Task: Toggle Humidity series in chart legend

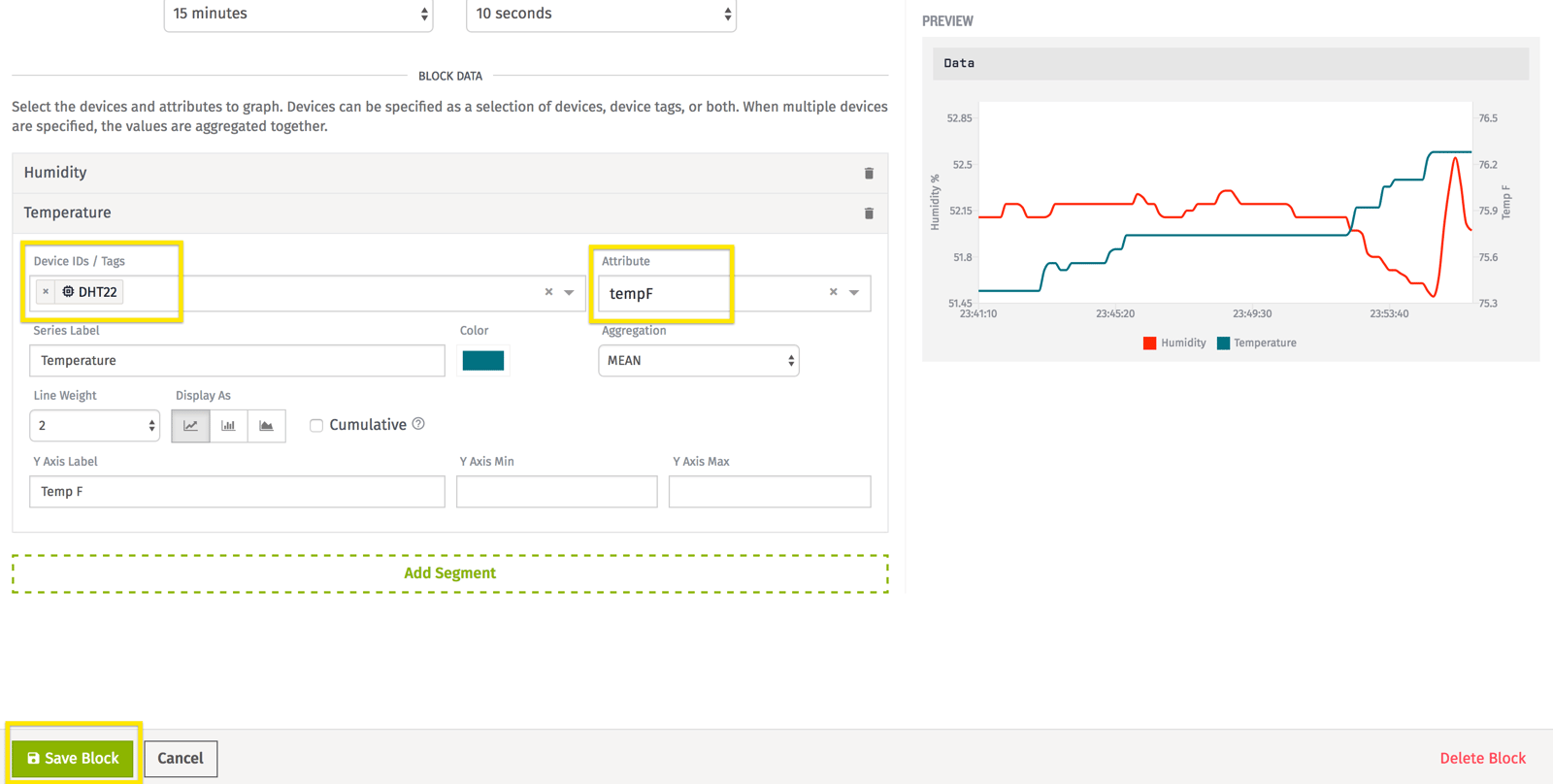Action: [x=1174, y=343]
